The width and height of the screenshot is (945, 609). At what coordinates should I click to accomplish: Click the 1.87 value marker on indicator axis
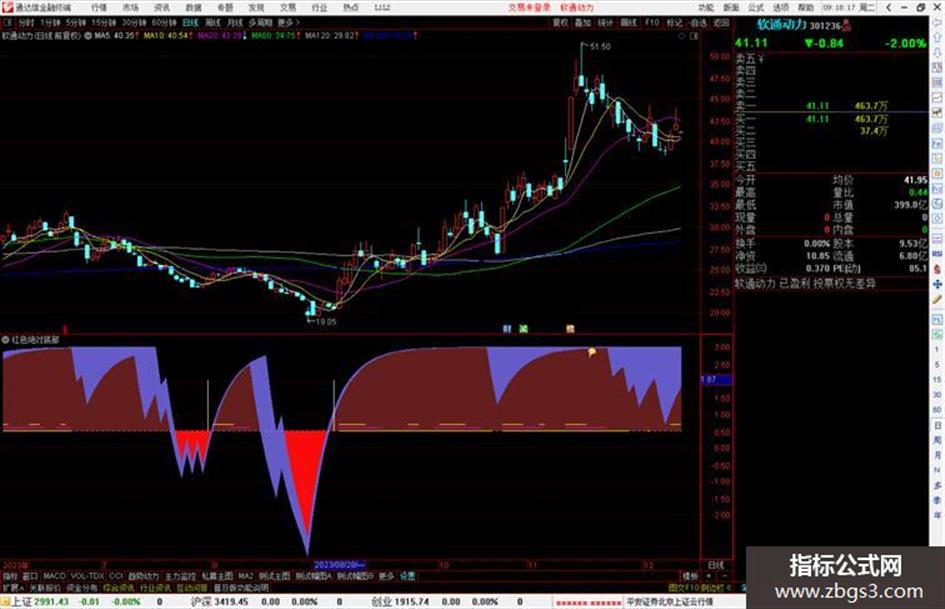tap(715, 379)
